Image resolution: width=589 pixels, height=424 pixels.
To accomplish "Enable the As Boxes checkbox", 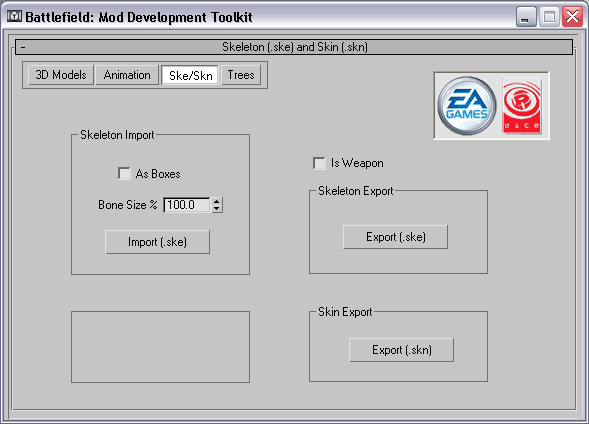I will click(124, 174).
